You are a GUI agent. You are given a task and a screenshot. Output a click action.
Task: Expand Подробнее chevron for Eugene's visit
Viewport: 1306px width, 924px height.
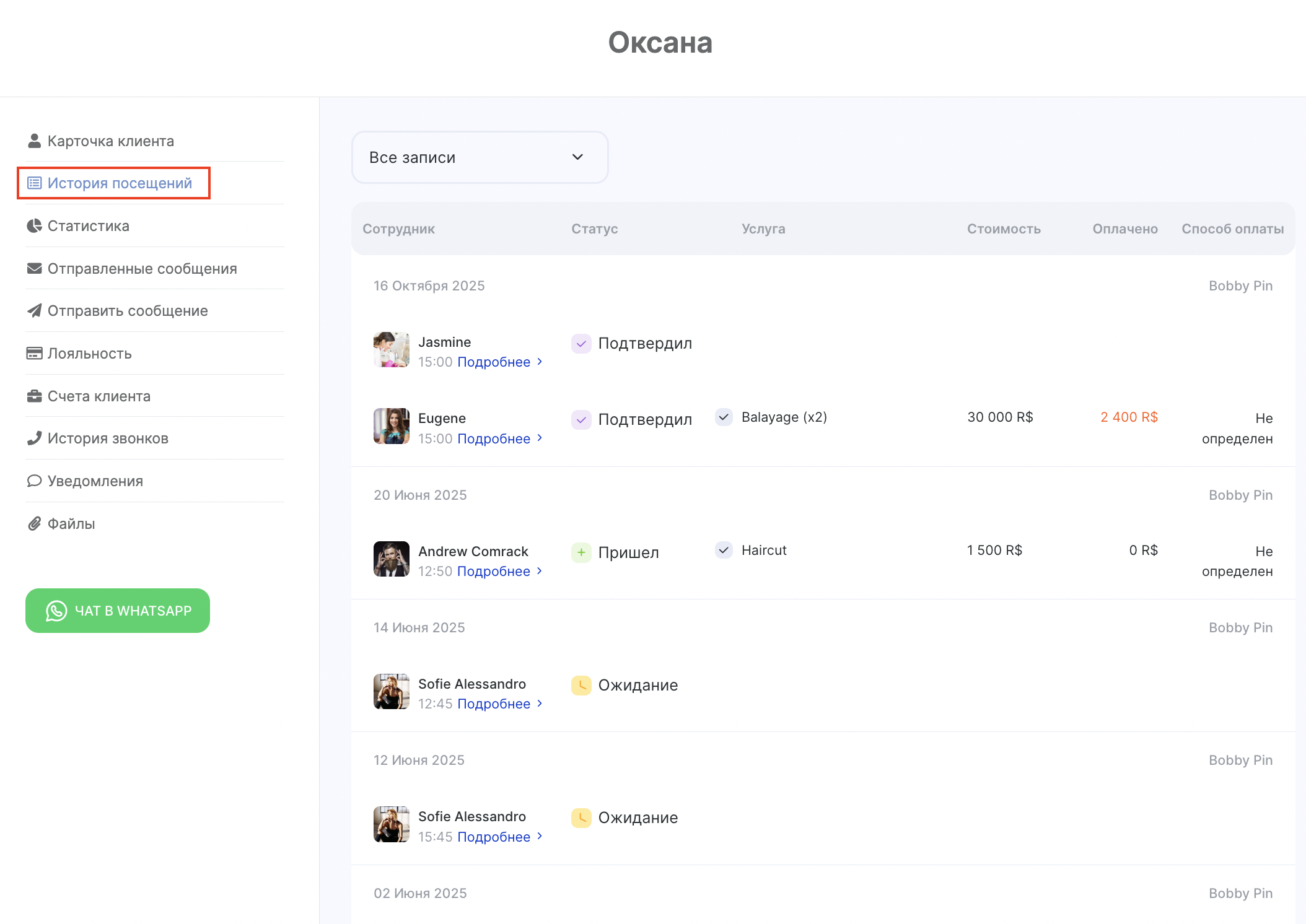[540, 438]
